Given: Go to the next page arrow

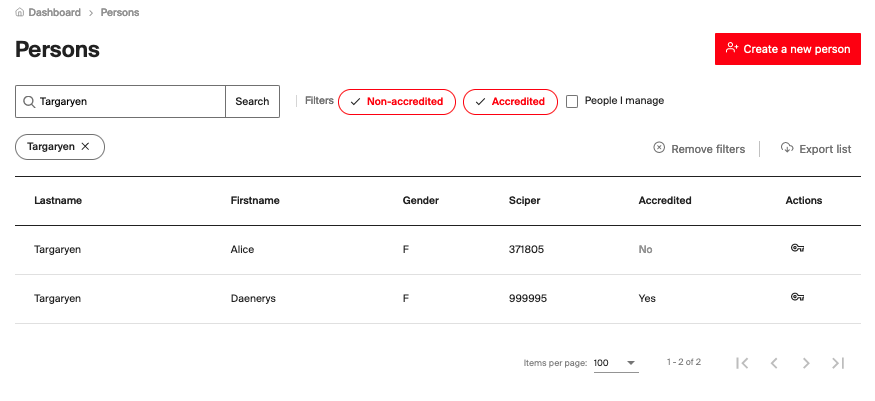Looking at the screenshot, I should [x=806, y=363].
